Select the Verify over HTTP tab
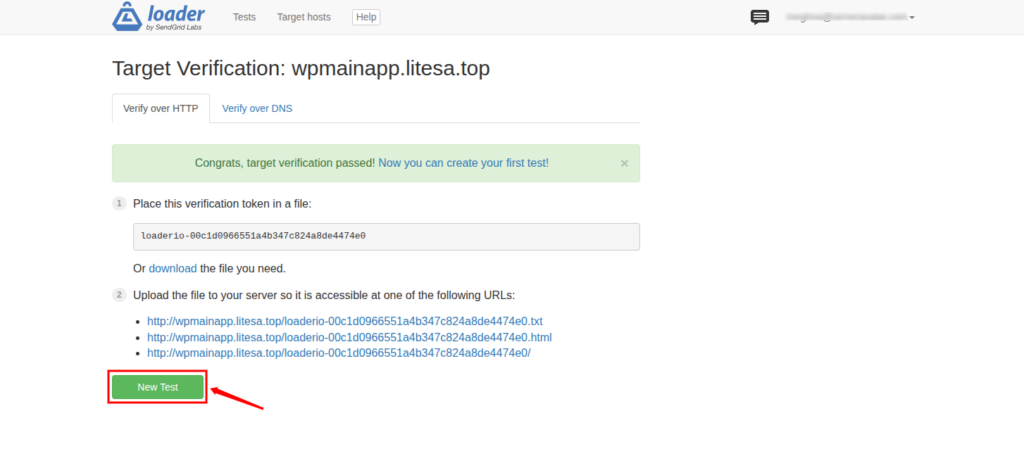The height and width of the screenshot is (468, 1024). 161,108
